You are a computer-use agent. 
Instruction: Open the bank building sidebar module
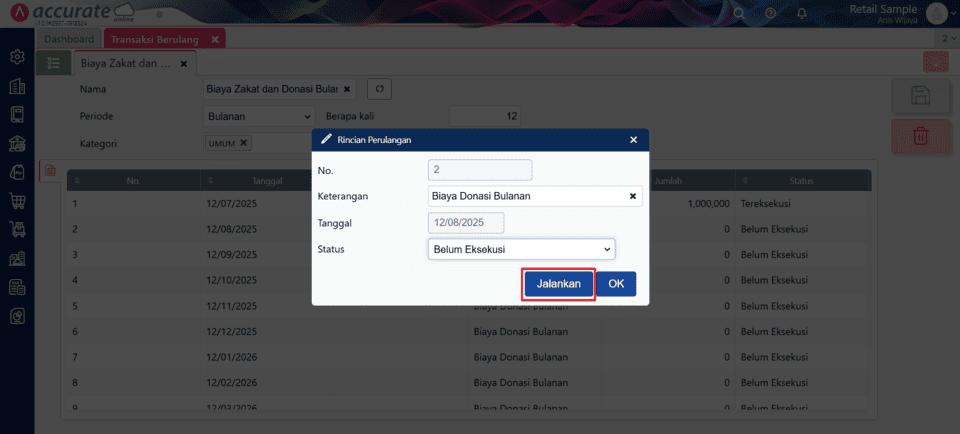click(17, 143)
